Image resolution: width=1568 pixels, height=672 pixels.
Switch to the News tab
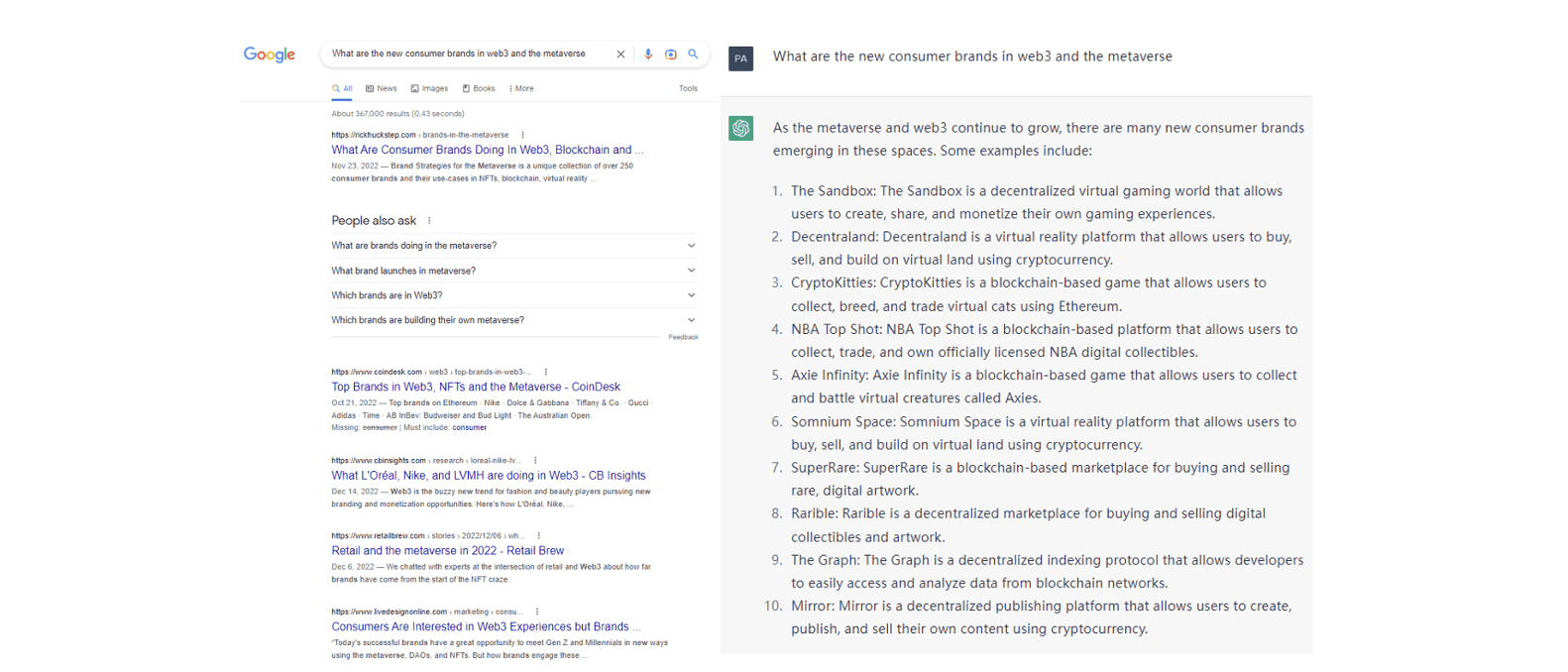(x=381, y=88)
